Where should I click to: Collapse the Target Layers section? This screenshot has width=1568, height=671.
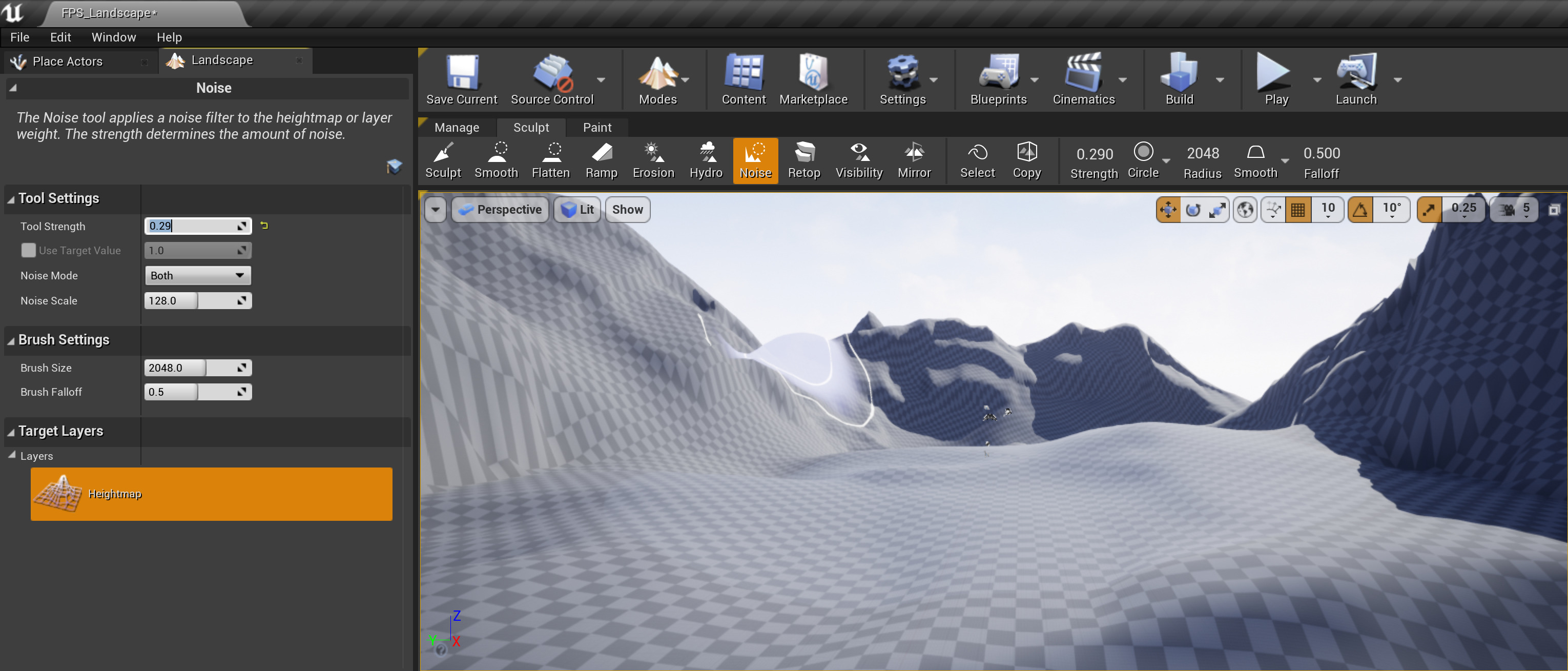point(11,432)
